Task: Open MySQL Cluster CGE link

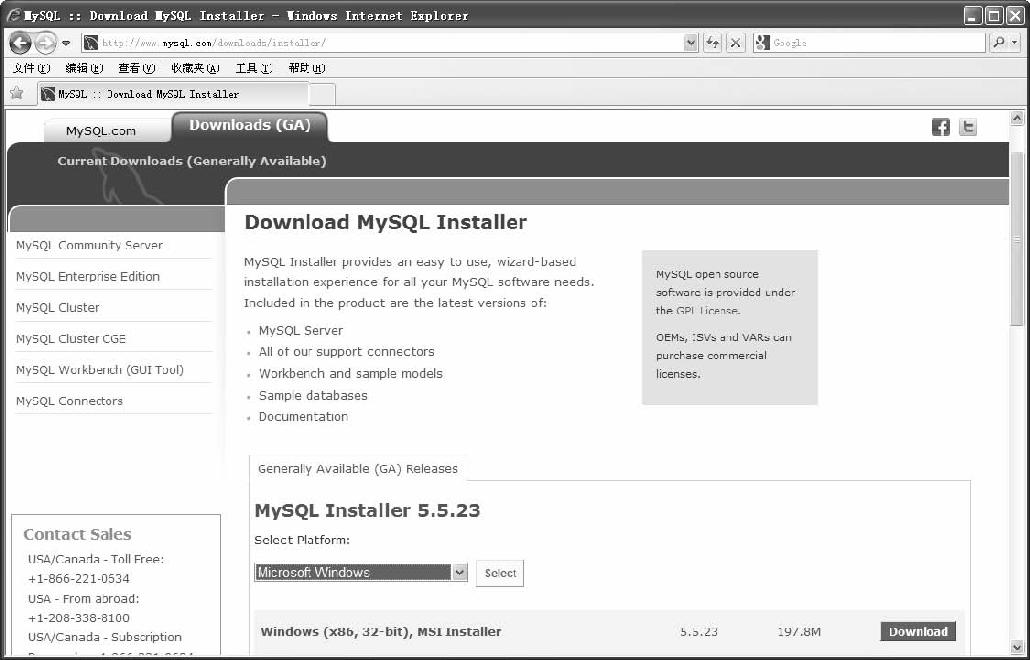Action: [x=71, y=339]
